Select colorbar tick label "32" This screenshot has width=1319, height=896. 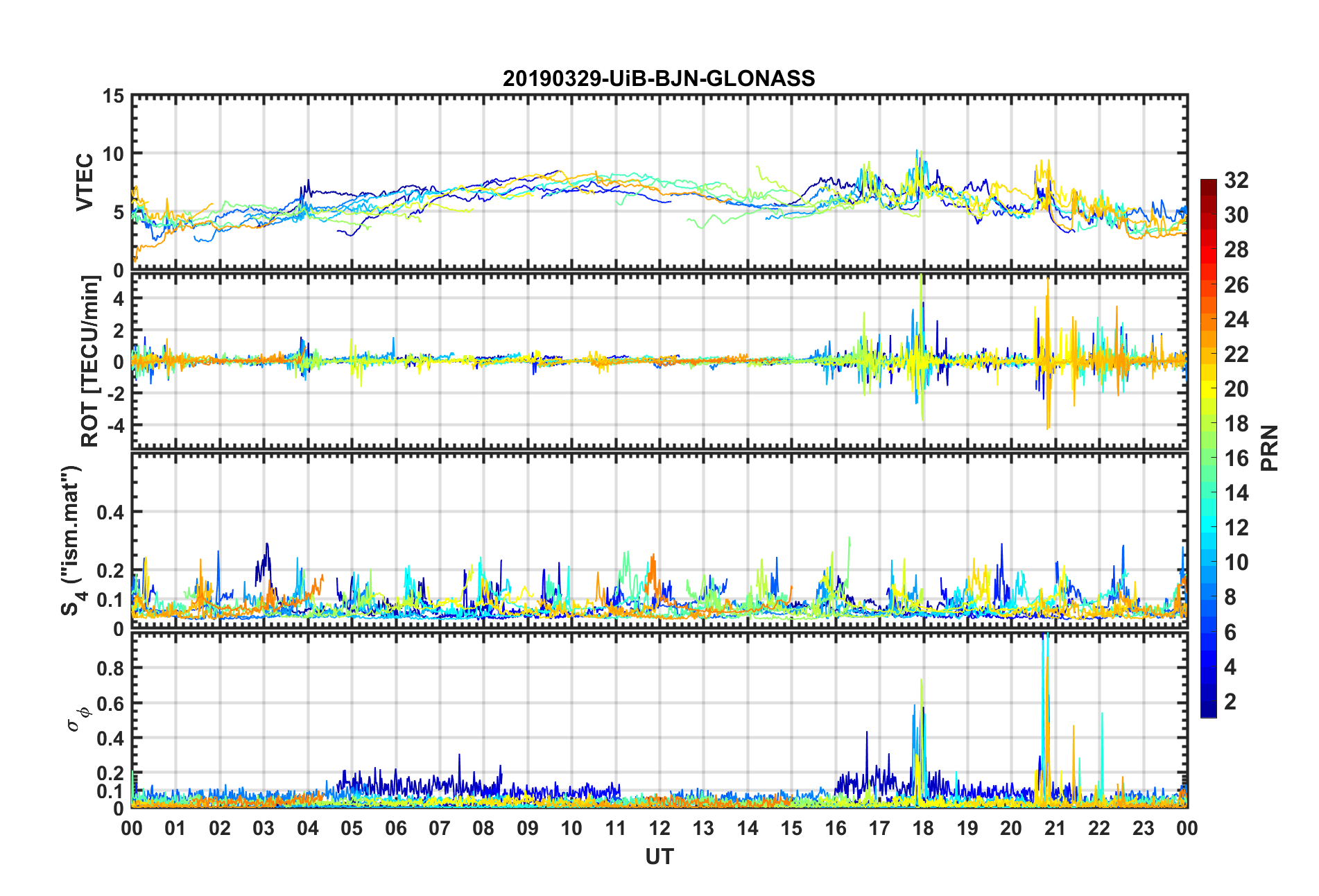click(x=1236, y=180)
